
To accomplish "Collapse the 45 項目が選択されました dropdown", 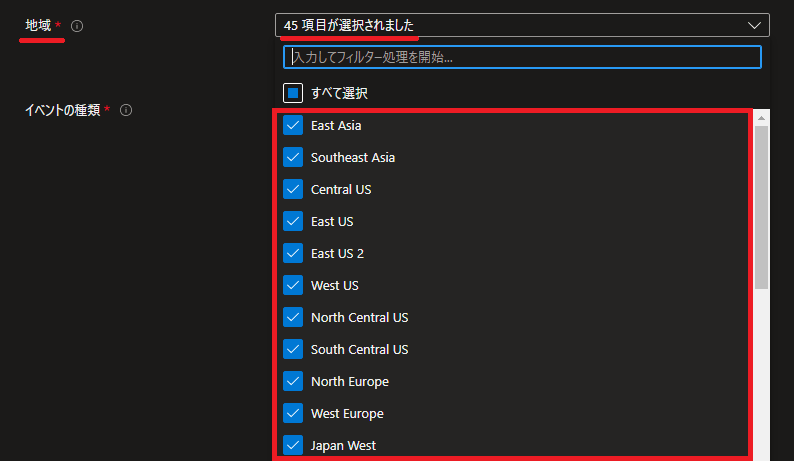I will pos(522,25).
